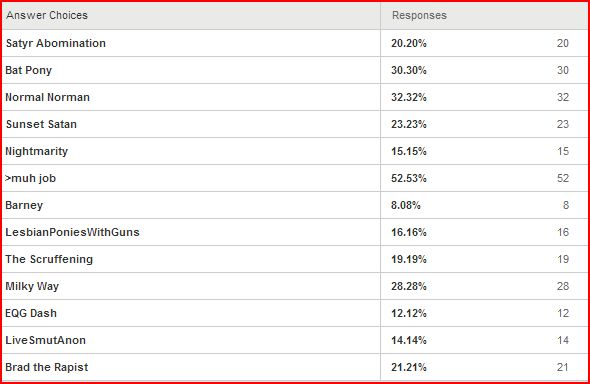Click the LiveSmutAnon answer label
This screenshot has width=590, height=384.
[x=46, y=340]
